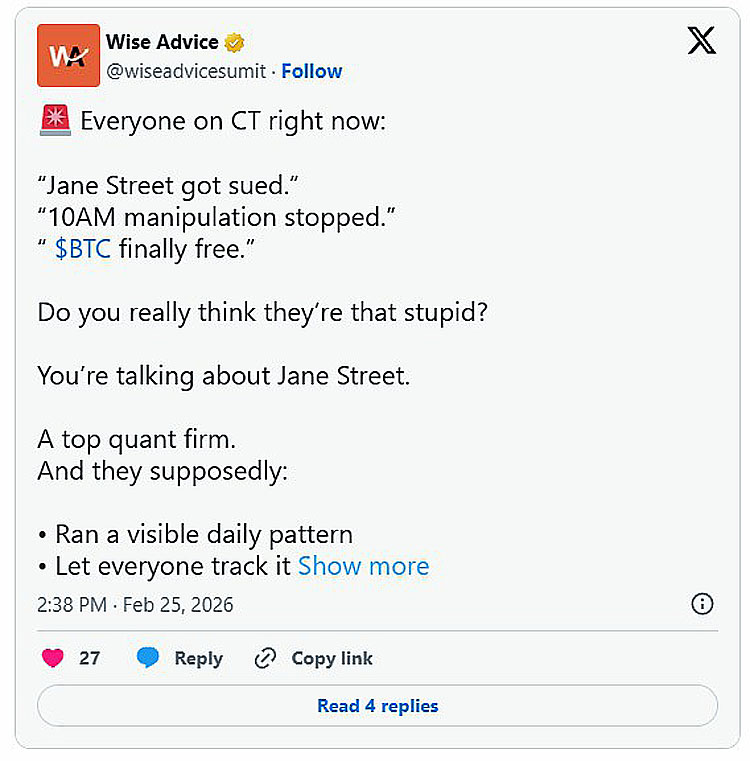Image resolution: width=750 pixels, height=761 pixels.
Task: Open the Read 4 replies button
Action: (377, 706)
